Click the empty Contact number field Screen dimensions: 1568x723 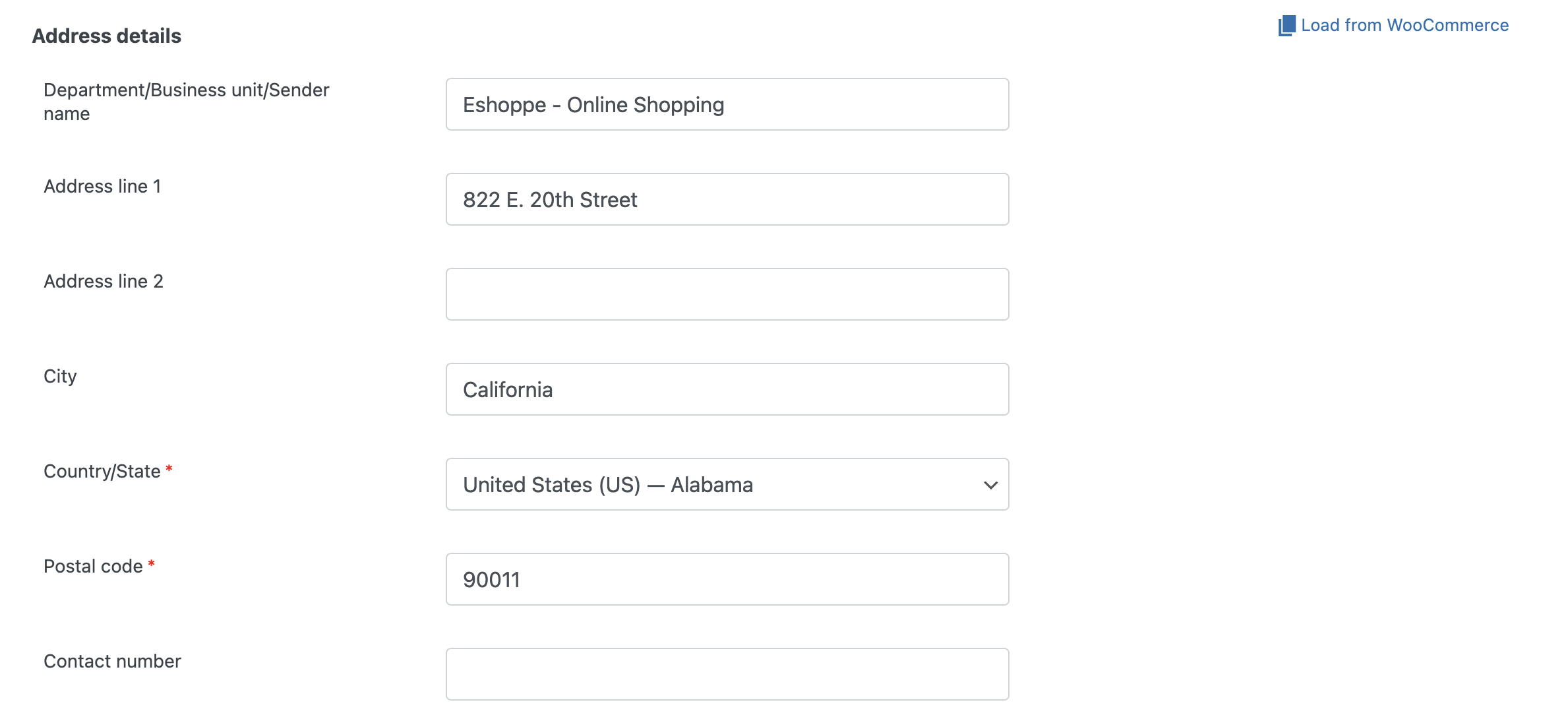[727, 674]
